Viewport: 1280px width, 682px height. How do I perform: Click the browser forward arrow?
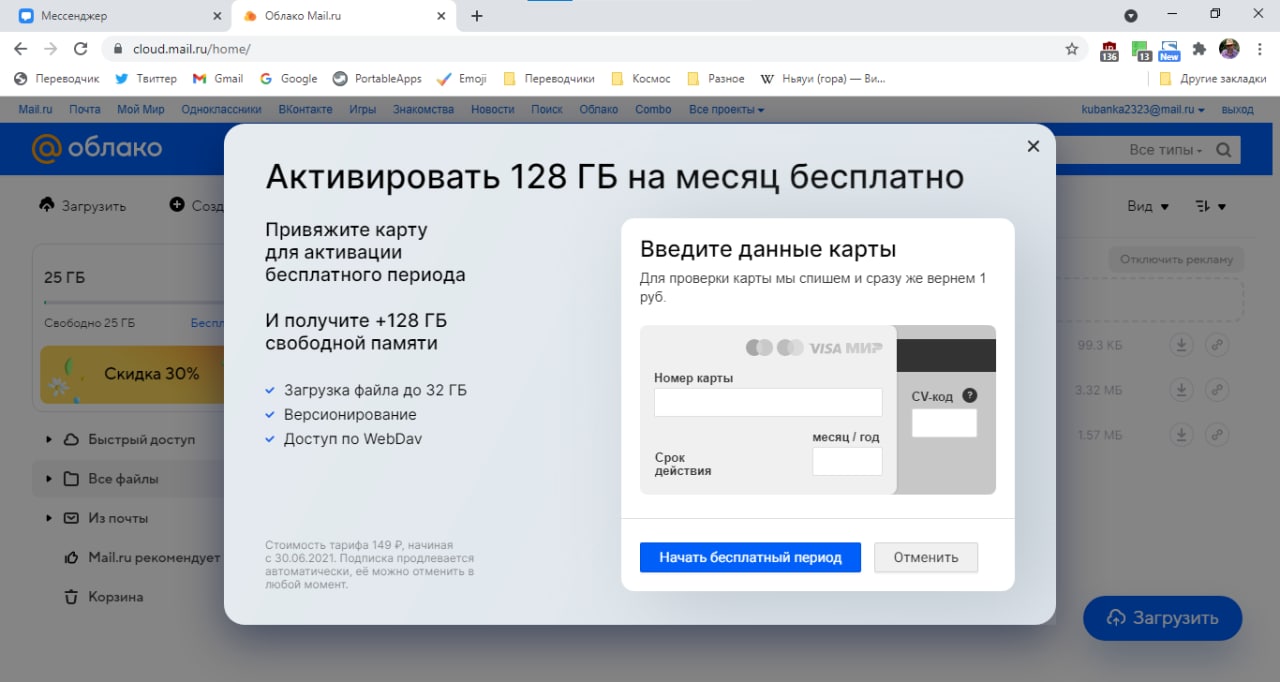[51, 49]
